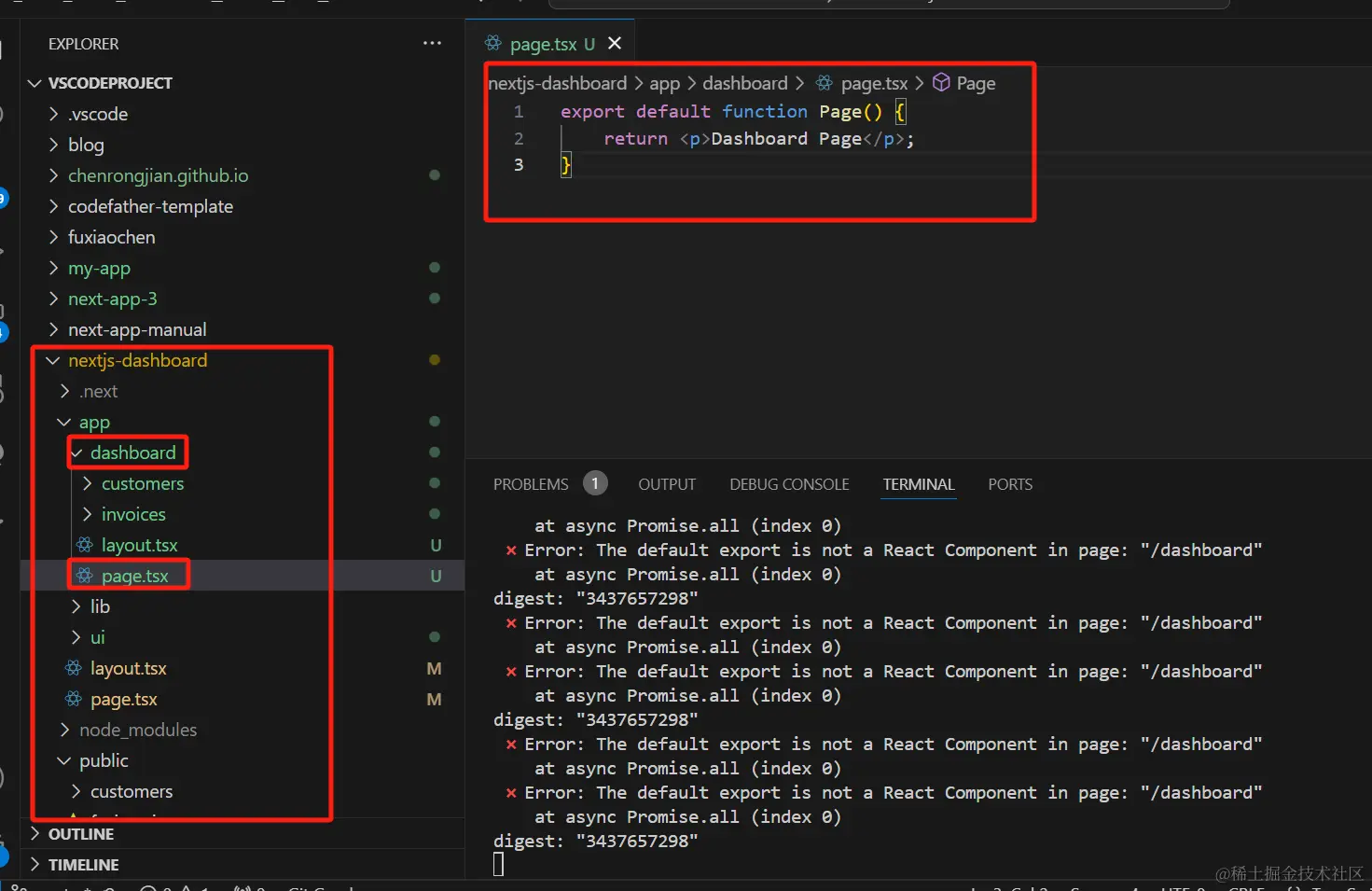Screen dimensions: 1372x891
Task: Switch to the PORTS panel tab
Action: tap(1010, 484)
